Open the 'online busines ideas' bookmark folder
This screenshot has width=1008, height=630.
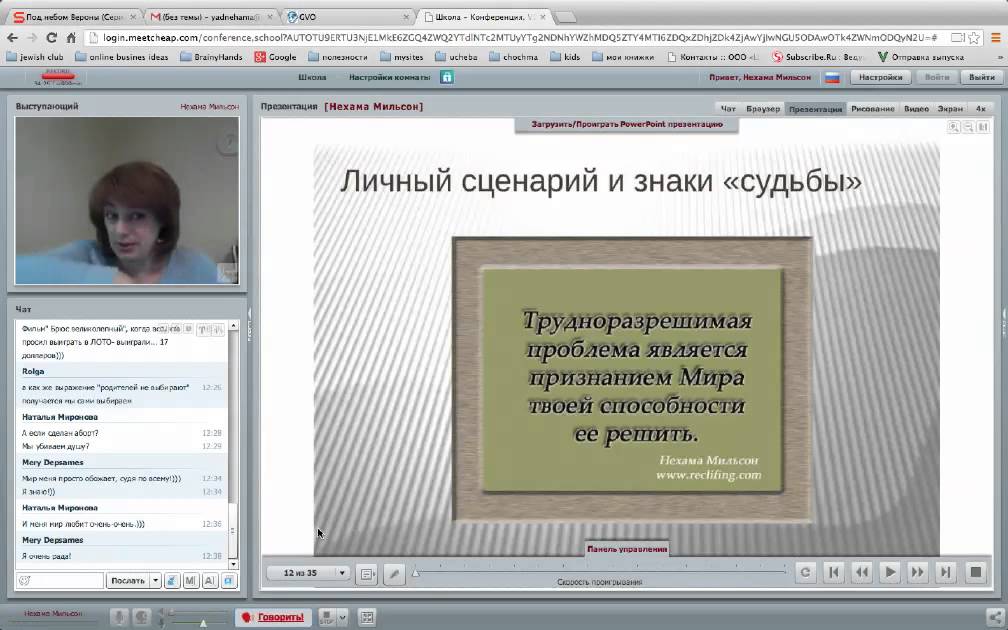(122, 57)
